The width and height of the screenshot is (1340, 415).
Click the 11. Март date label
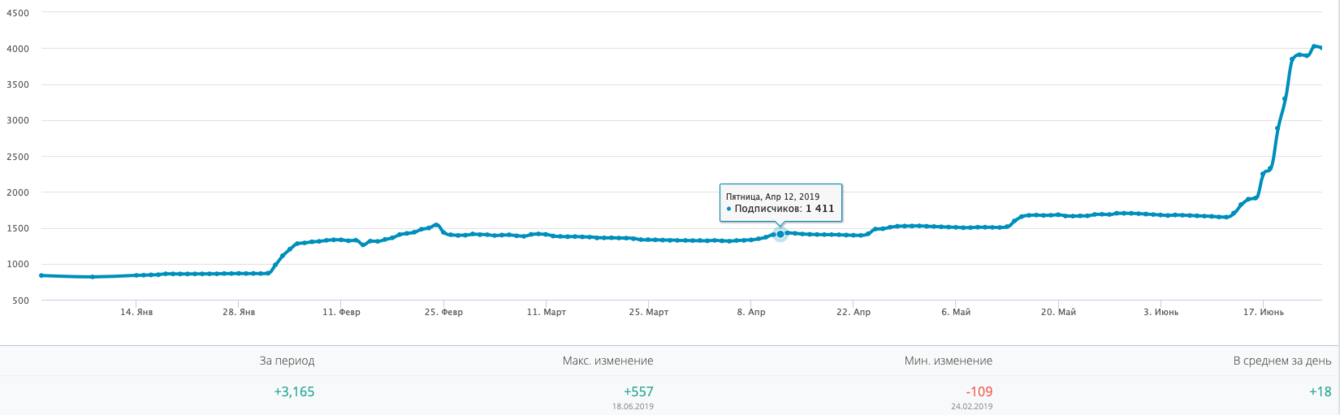tap(546, 312)
